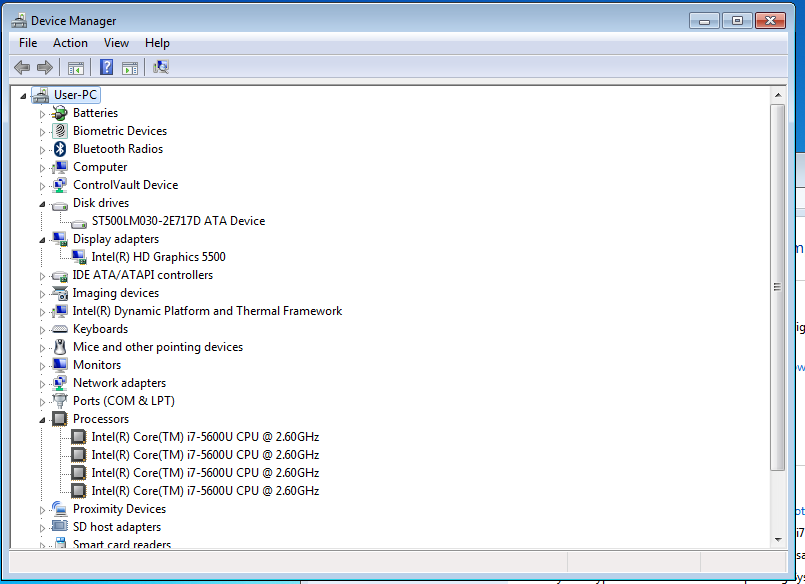Click Scan for hardware changes icon

pyautogui.click(x=161, y=67)
